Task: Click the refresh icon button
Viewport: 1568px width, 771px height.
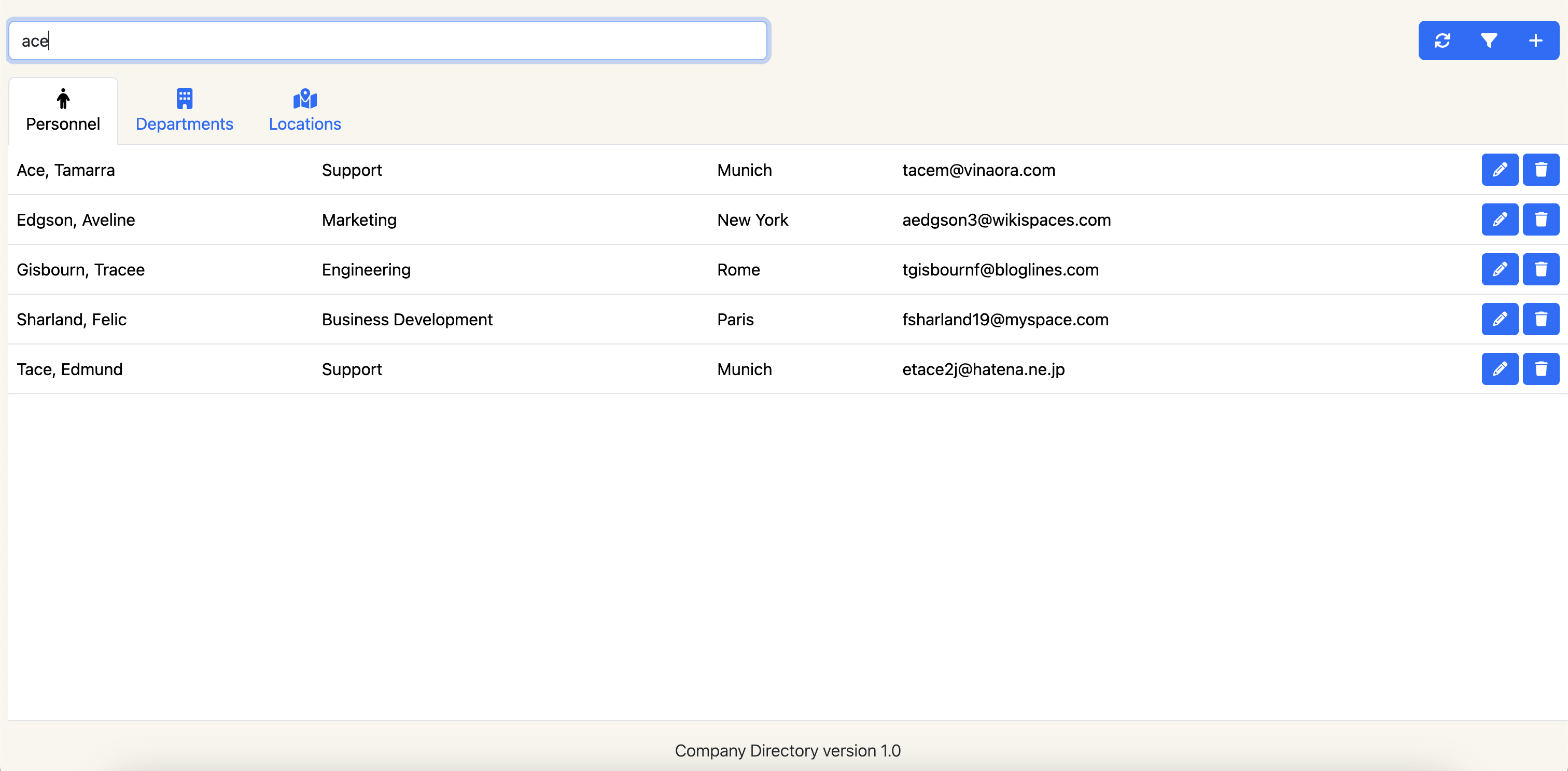Action: pyautogui.click(x=1442, y=41)
